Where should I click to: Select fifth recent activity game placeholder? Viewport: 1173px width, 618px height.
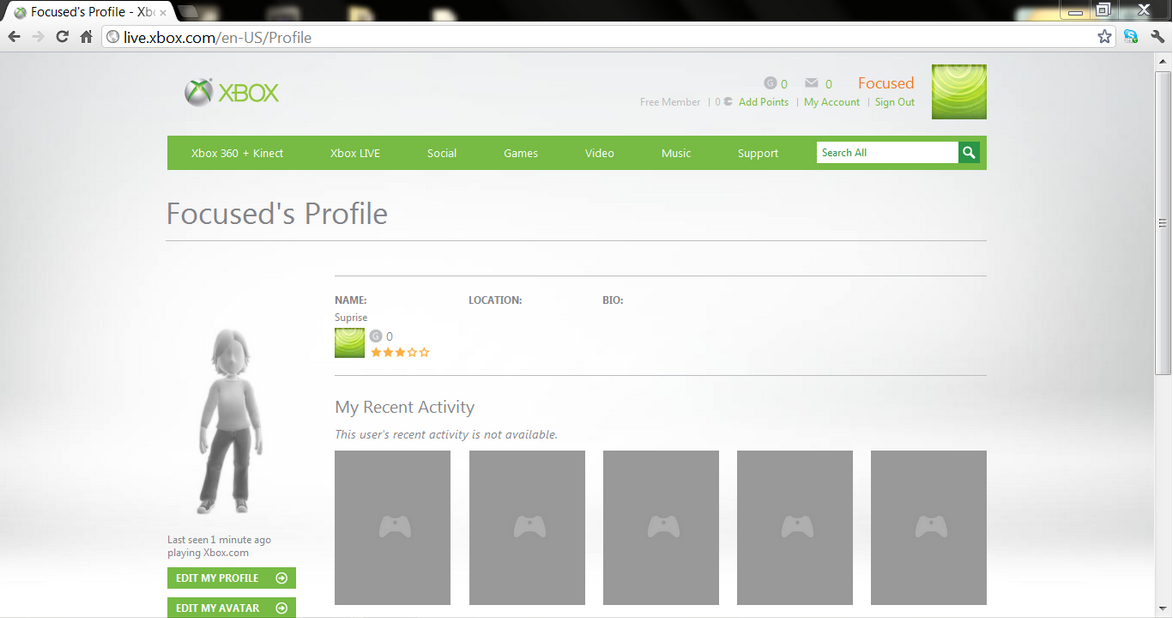928,527
